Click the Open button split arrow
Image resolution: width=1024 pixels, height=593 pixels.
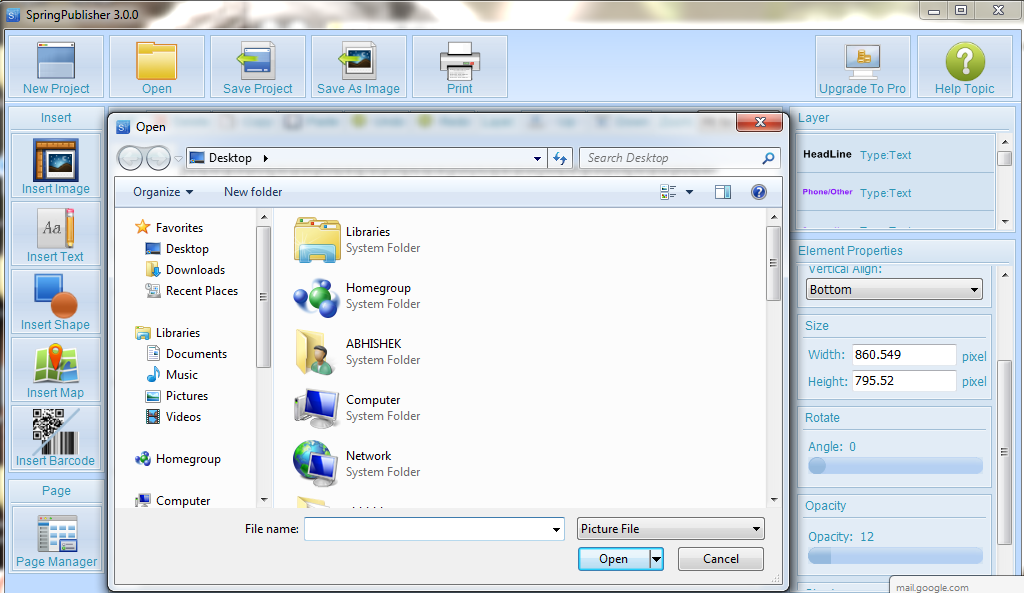pos(656,559)
